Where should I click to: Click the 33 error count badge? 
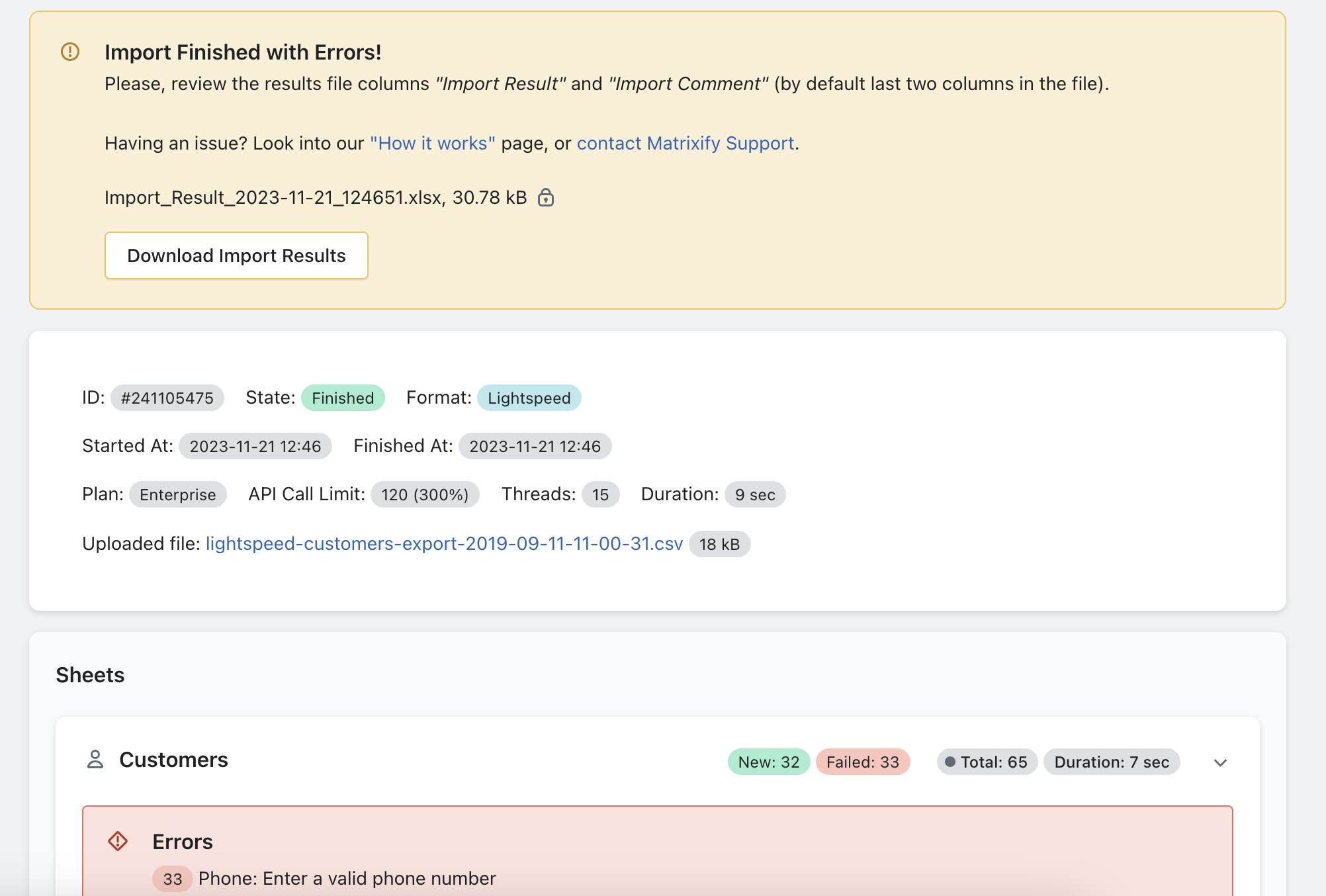point(172,879)
